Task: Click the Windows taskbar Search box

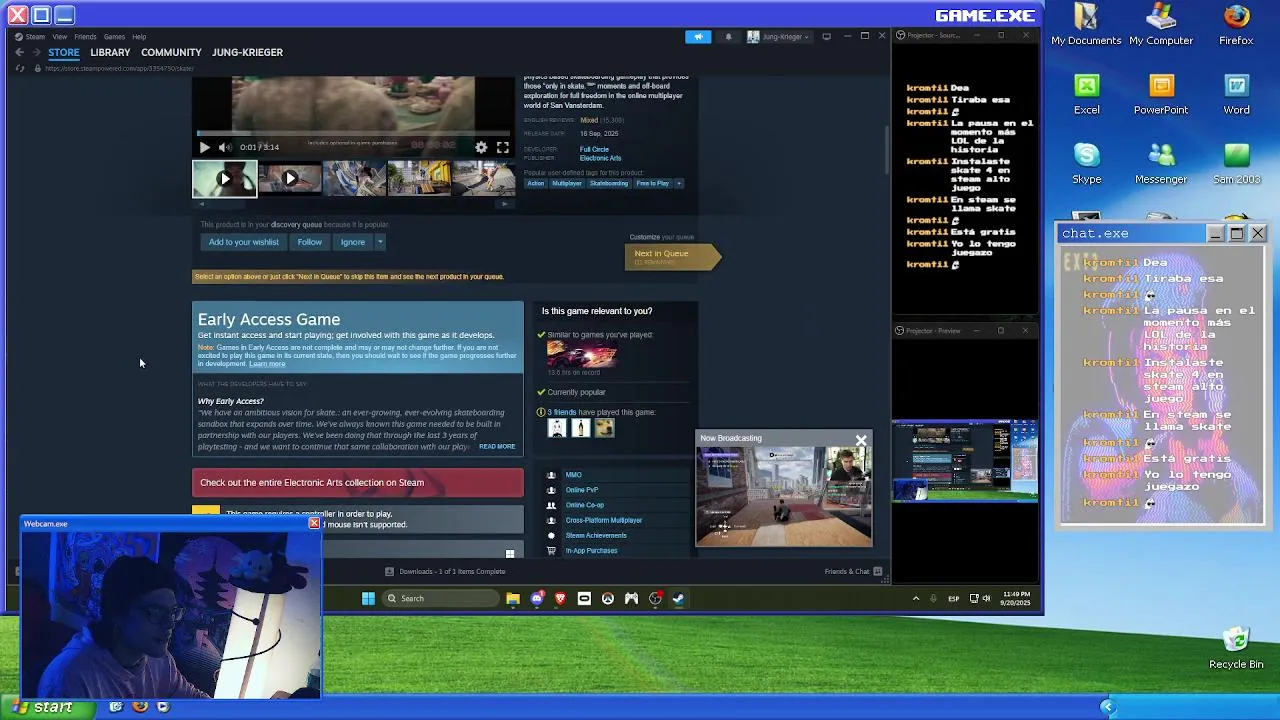Action: [x=440, y=599]
